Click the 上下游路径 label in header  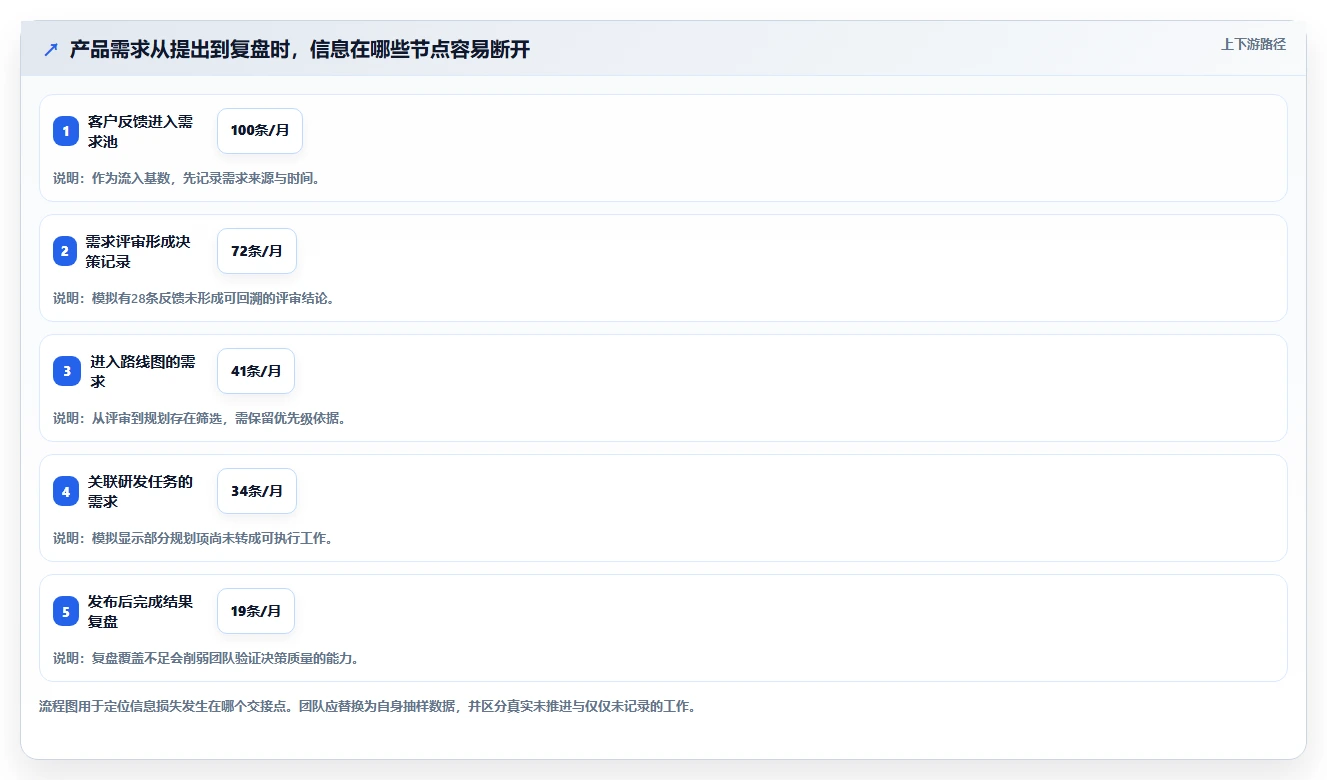pos(1253,45)
